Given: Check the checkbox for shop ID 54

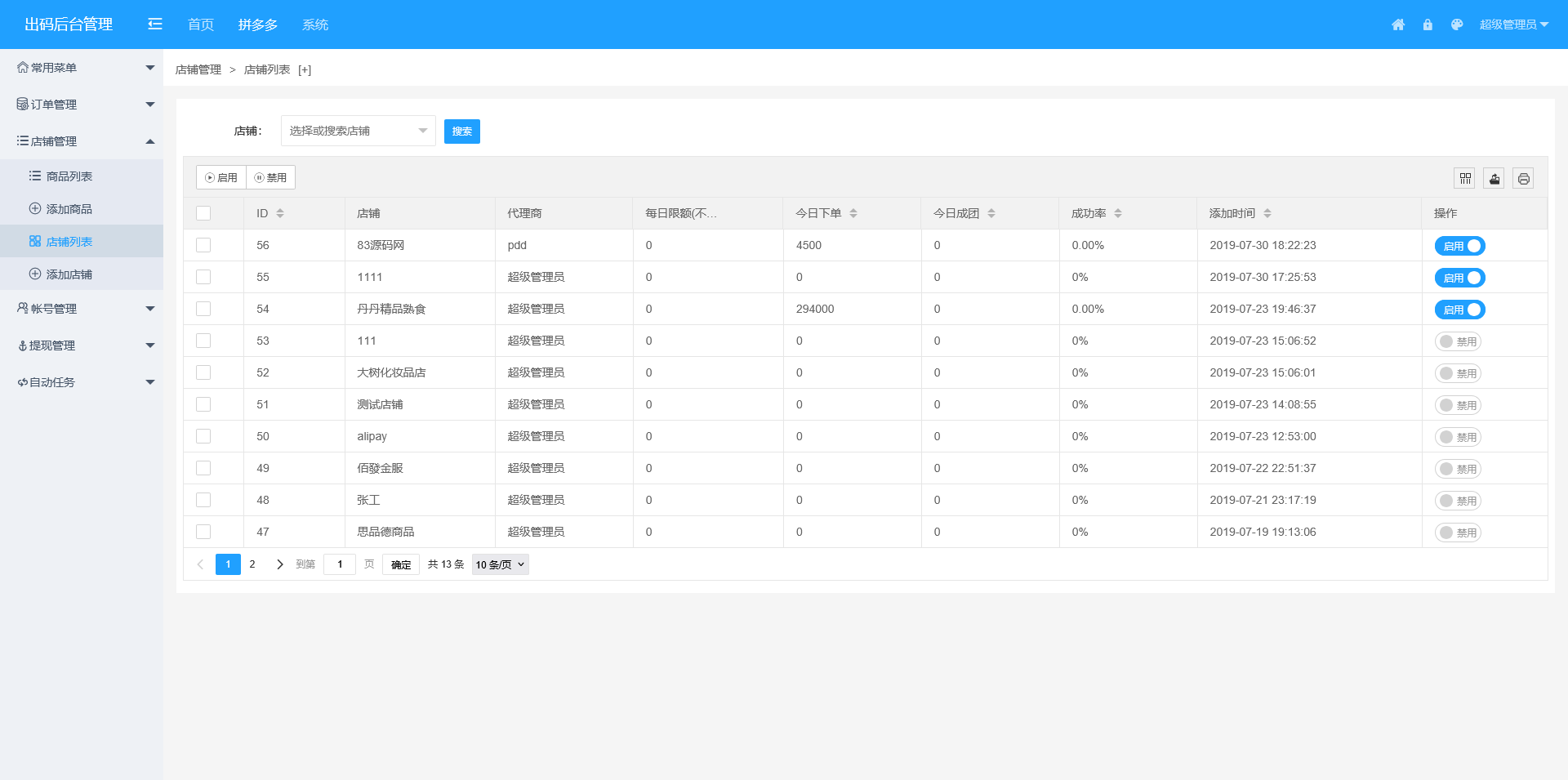Looking at the screenshot, I should click(x=203, y=309).
